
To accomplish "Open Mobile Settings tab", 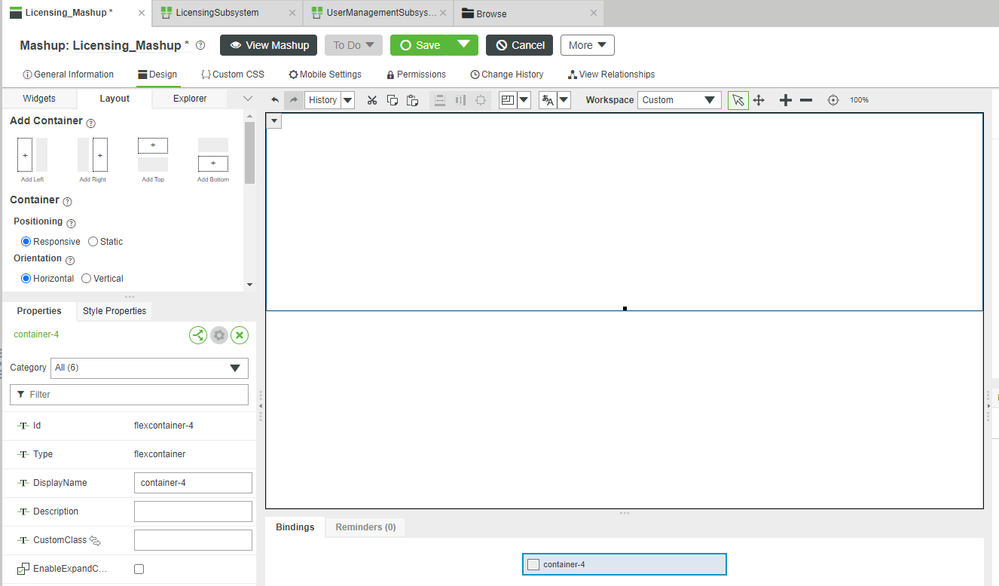I will point(325,75).
